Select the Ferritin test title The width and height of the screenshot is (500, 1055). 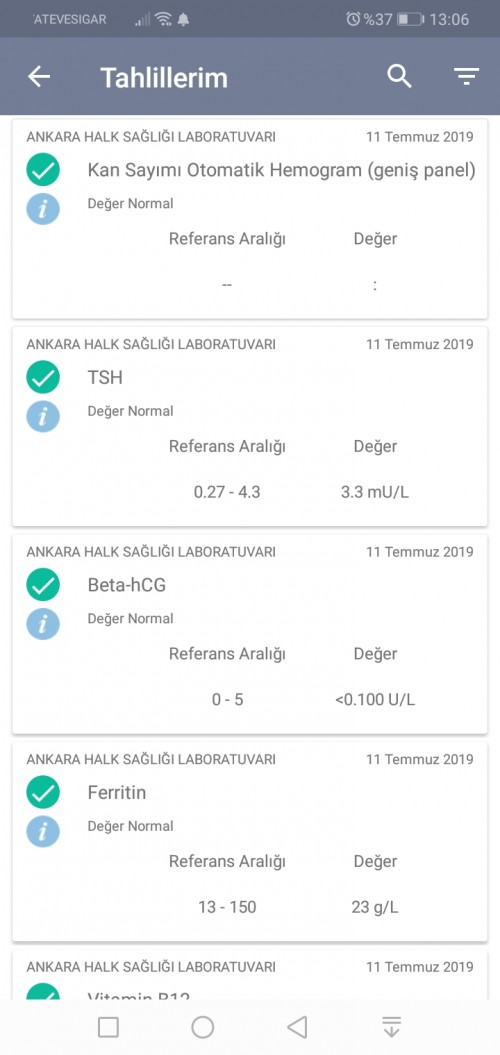point(116,792)
